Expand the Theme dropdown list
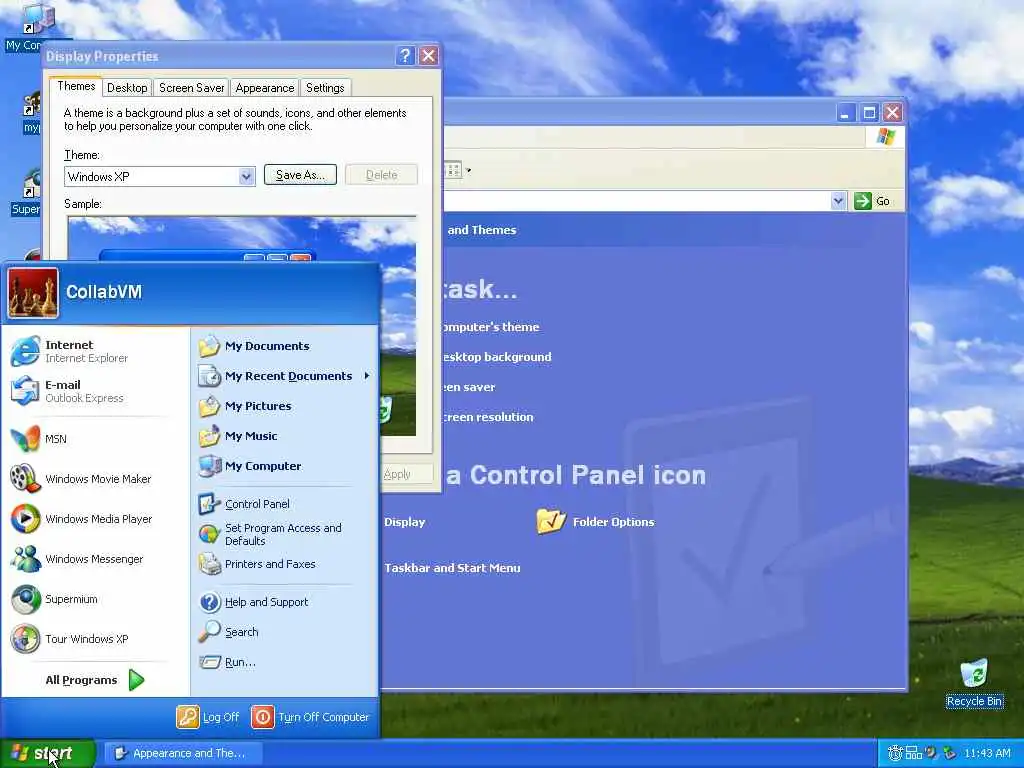This screenshot has width=1024, height=768. coord(246,176)
